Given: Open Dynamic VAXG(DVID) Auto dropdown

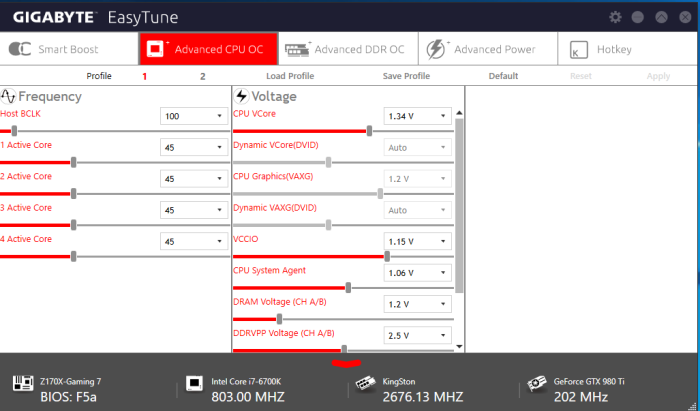Looking at the screenshot, I should click(417, 210).
